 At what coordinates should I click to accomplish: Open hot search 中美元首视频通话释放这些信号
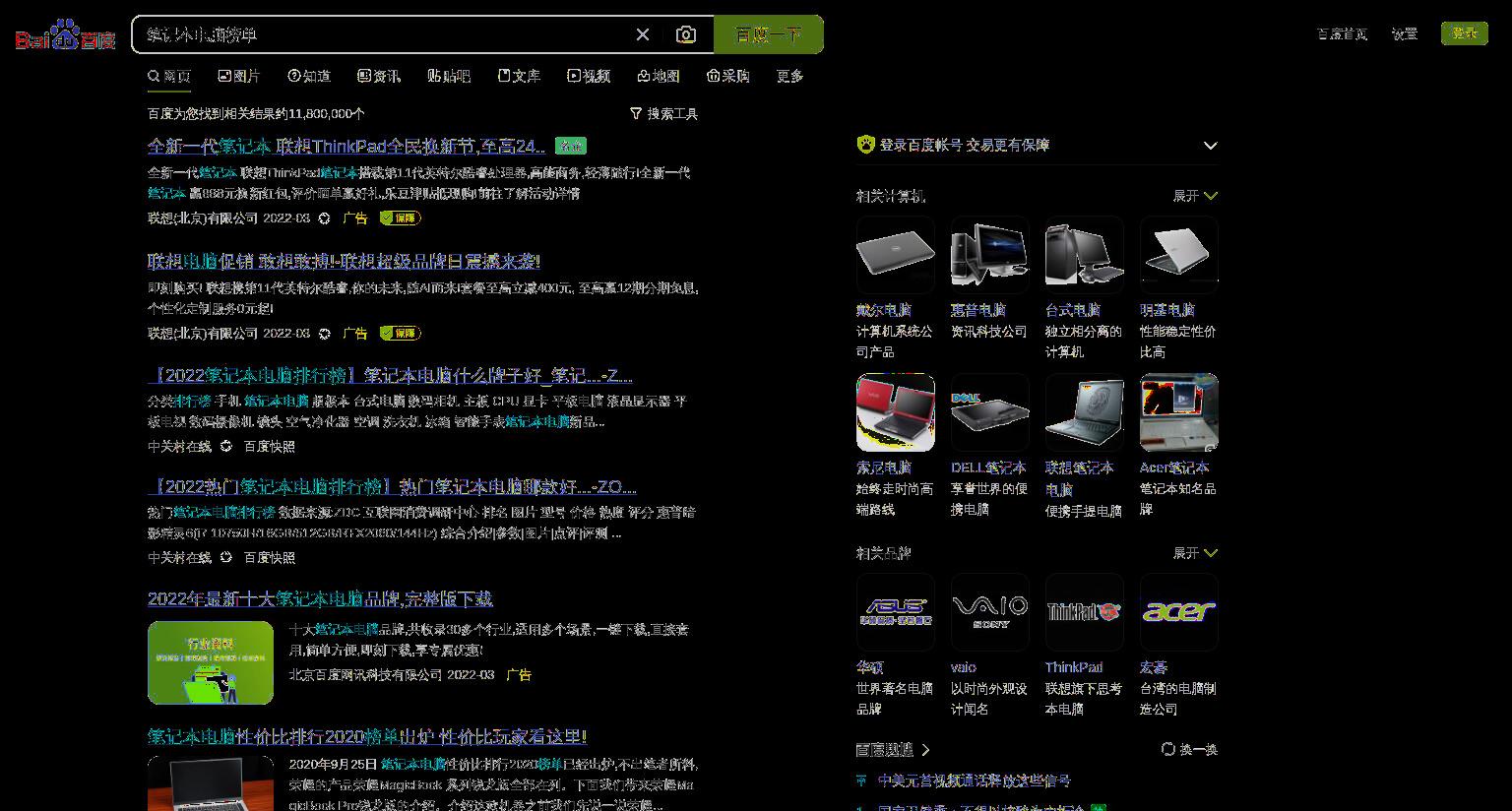975,780
